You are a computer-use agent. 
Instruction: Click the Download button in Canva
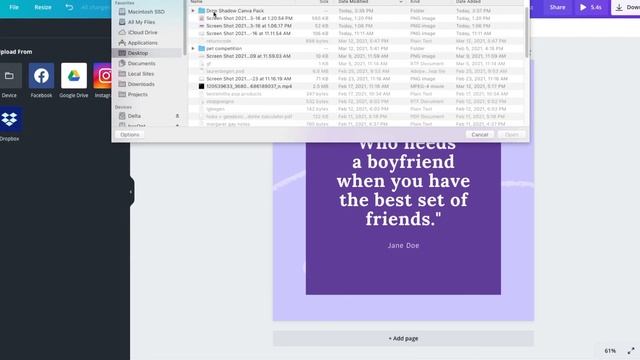(627, 7)
